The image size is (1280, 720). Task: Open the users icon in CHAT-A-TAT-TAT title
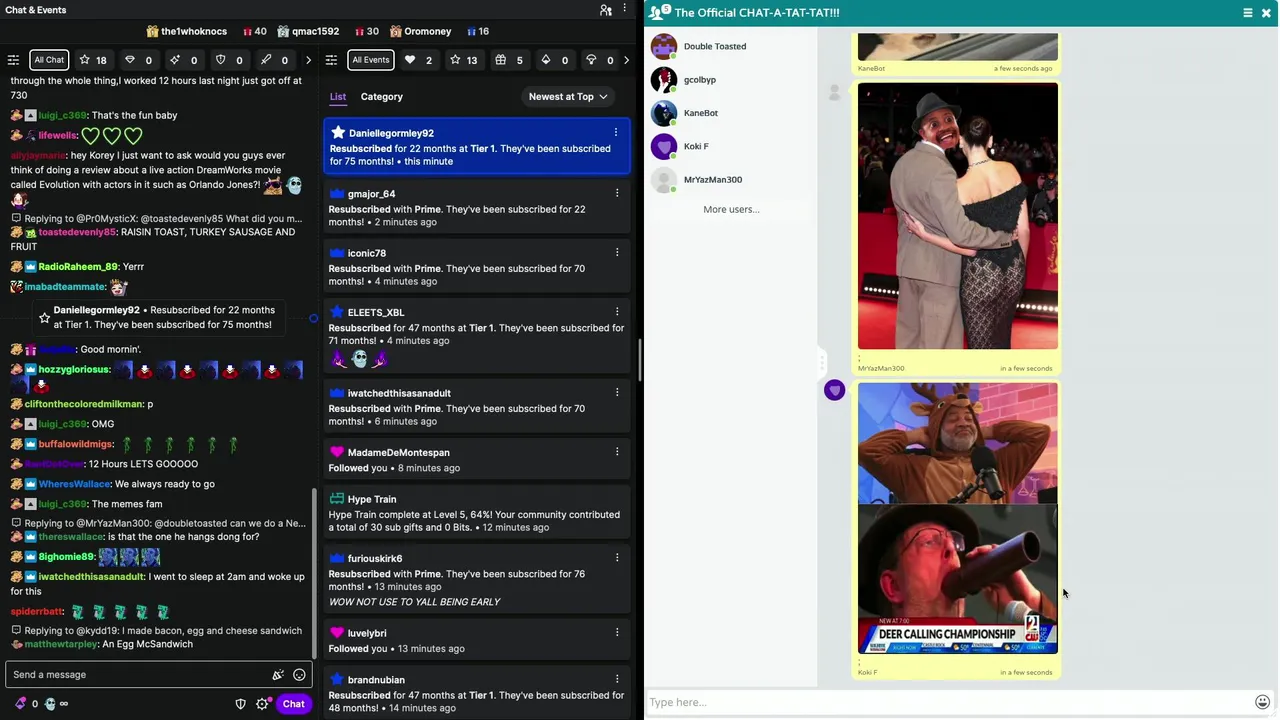pos(660,12)
